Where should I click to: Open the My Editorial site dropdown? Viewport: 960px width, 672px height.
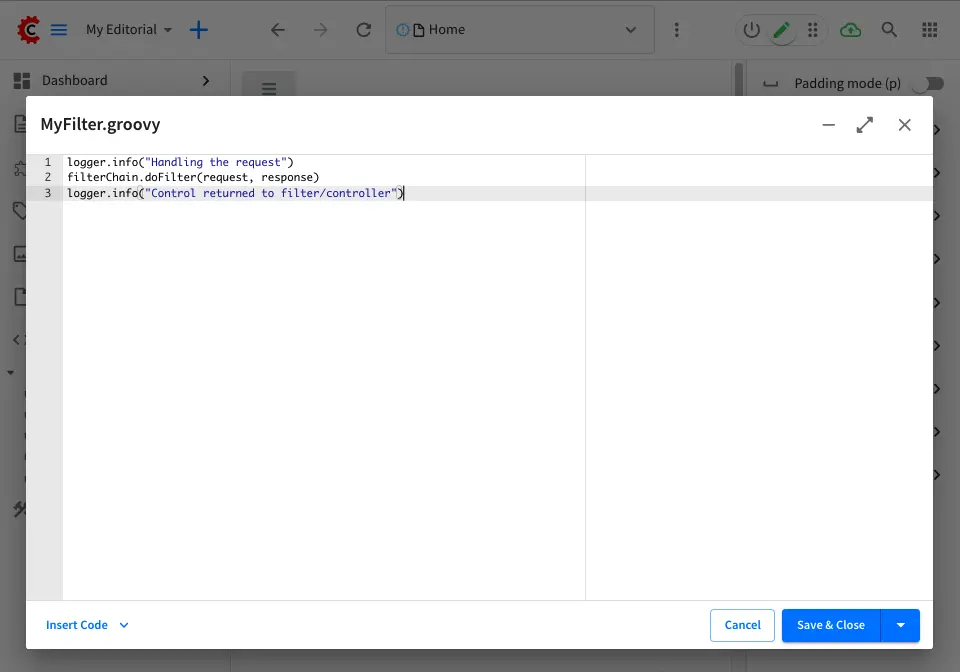click(129, 29)
